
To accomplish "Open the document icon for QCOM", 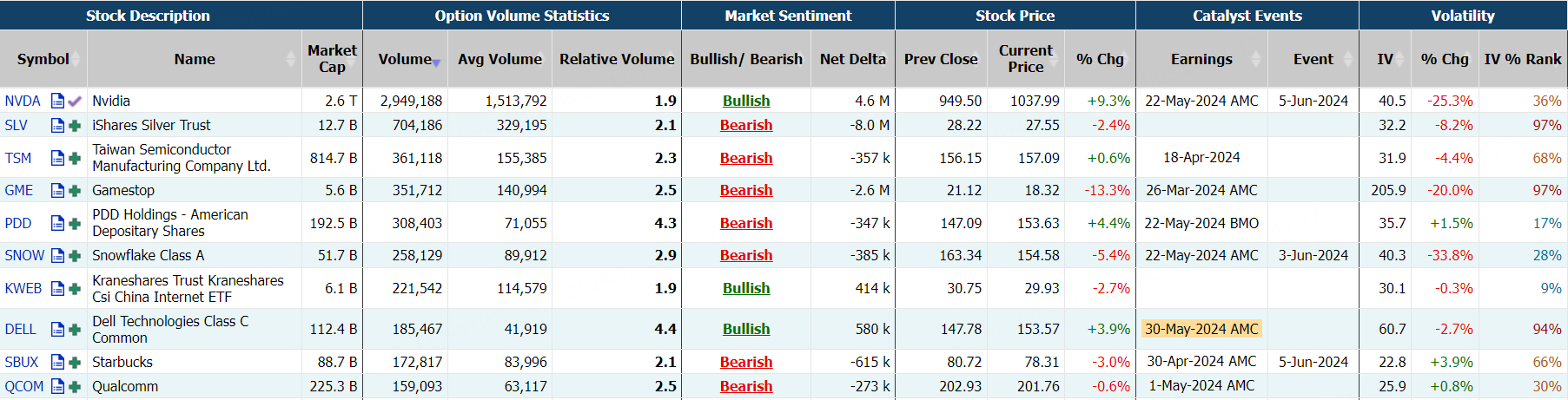I will [x=57, y=386].
